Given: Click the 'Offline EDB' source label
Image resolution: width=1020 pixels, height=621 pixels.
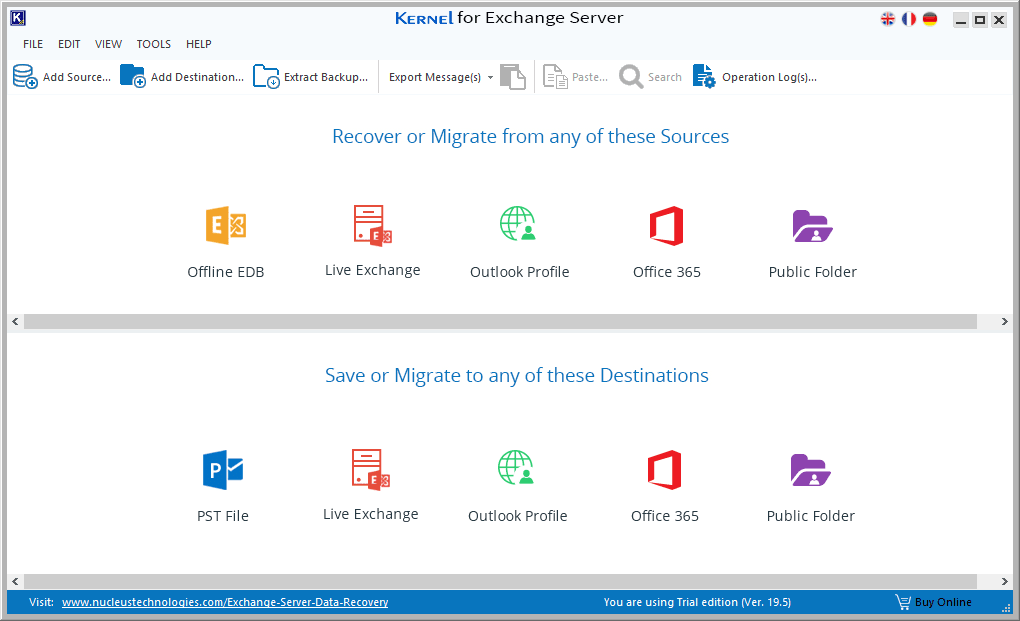Looking at the screenshot, I should pos(226,272).
